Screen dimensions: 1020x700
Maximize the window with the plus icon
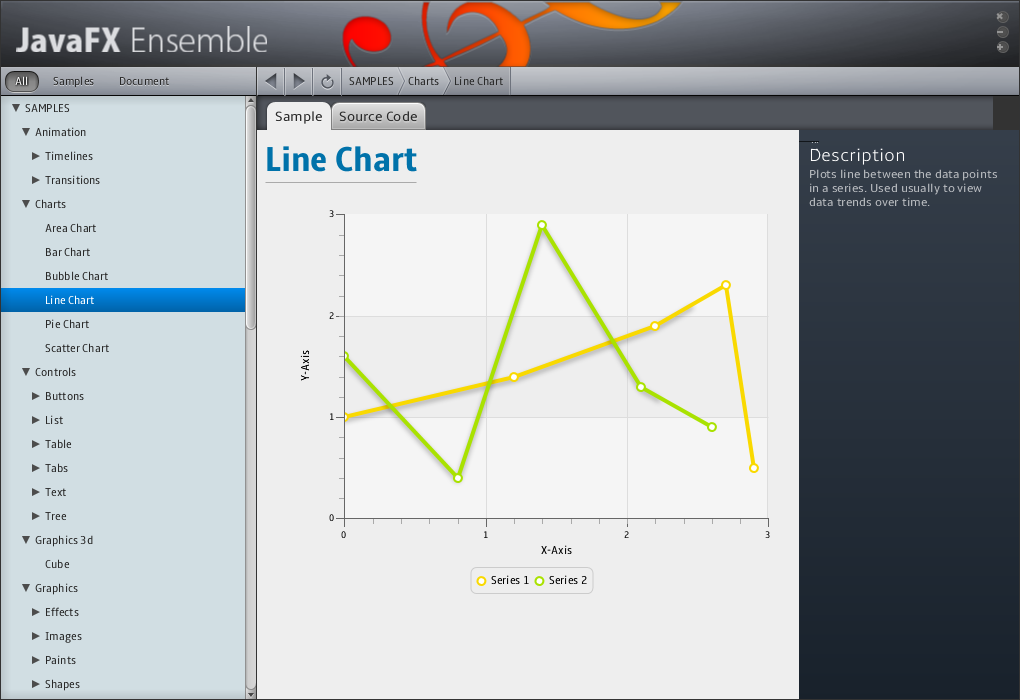coord(1002,47)
